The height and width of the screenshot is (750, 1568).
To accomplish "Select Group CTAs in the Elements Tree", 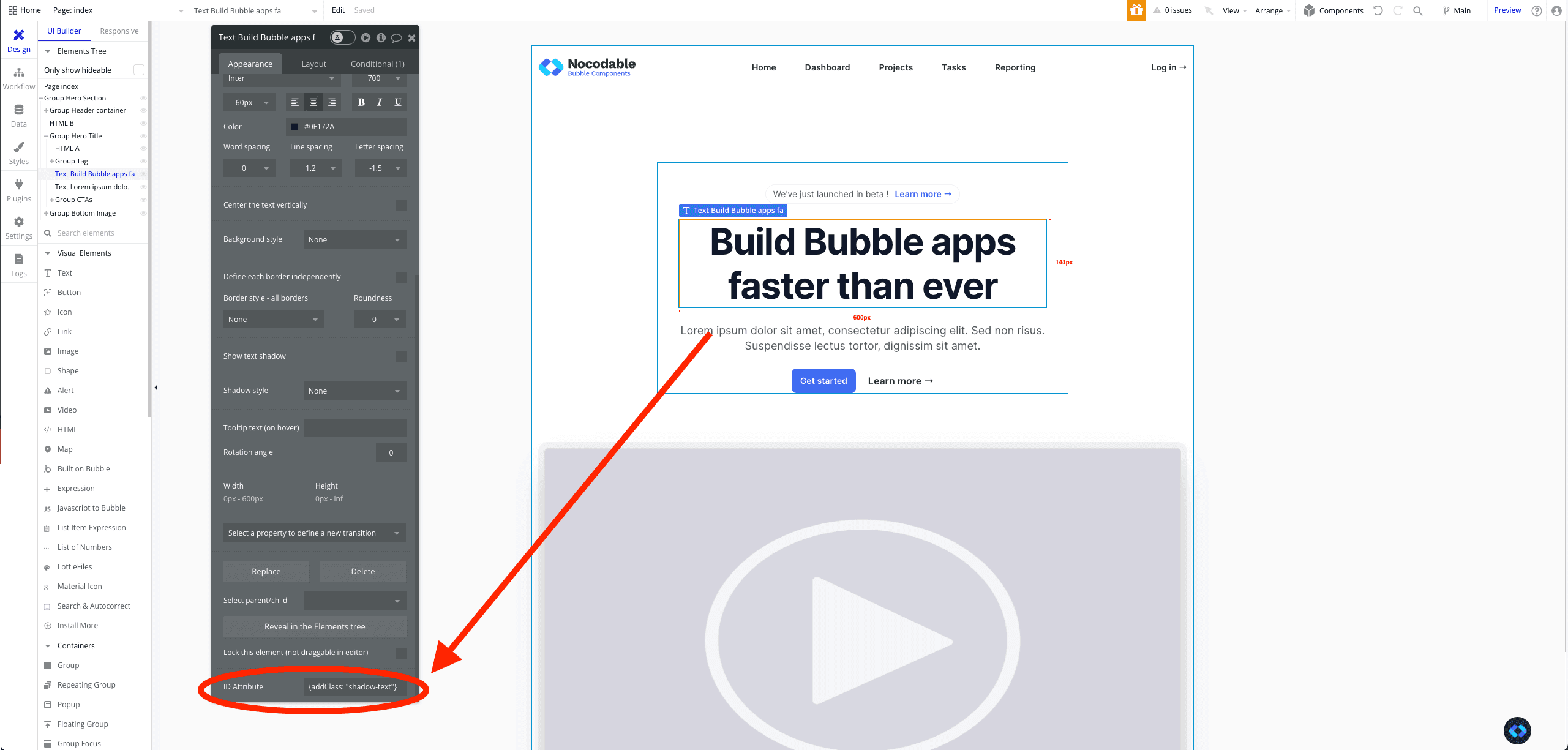I will click(x=73, y=200).
